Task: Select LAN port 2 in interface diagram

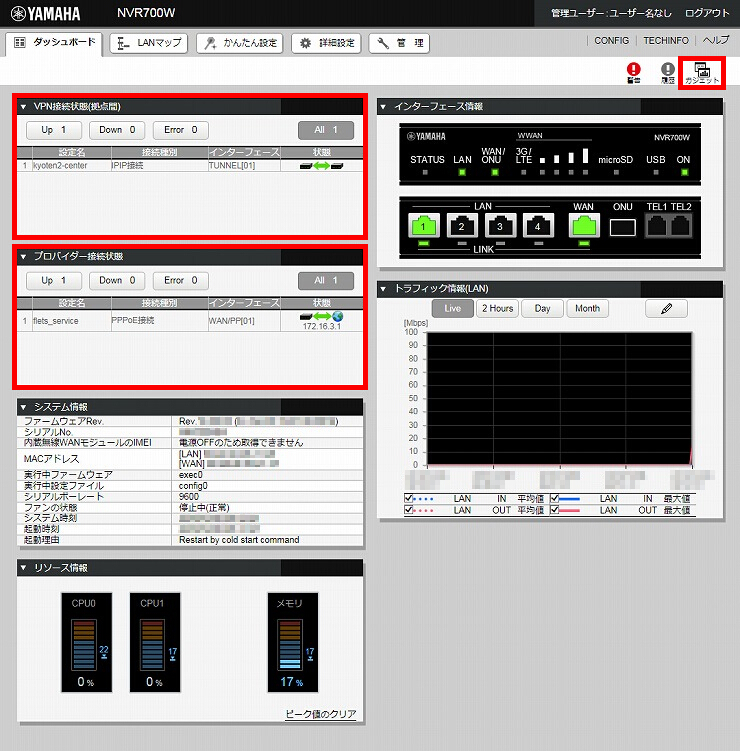Action: point(462,226)
